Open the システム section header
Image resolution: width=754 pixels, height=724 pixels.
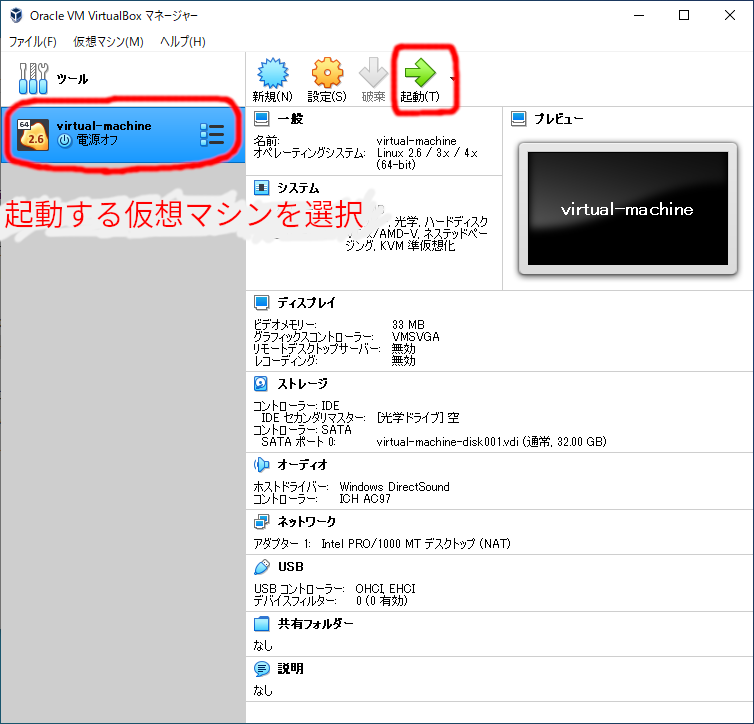[x=298, y=188]
